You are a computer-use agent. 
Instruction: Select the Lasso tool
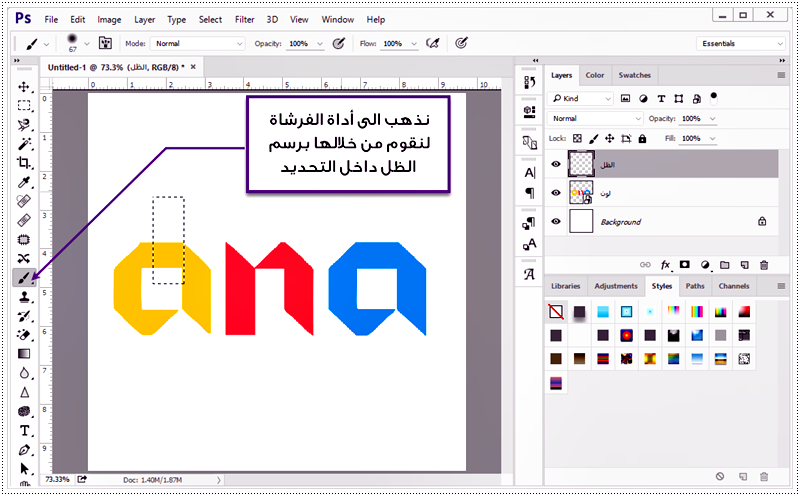pos(24,125)
